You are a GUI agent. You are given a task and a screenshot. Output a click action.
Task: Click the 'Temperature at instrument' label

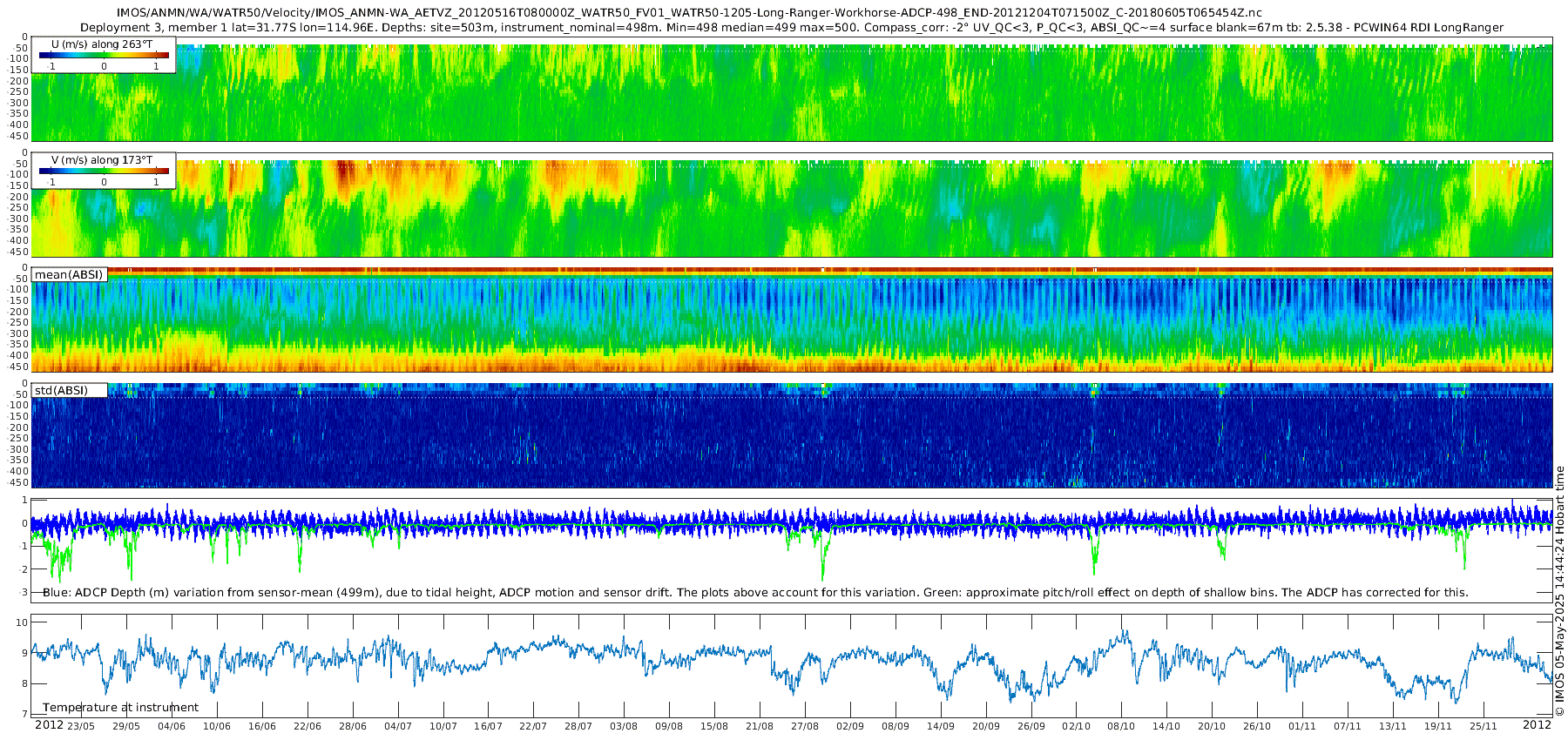[121, 708]
